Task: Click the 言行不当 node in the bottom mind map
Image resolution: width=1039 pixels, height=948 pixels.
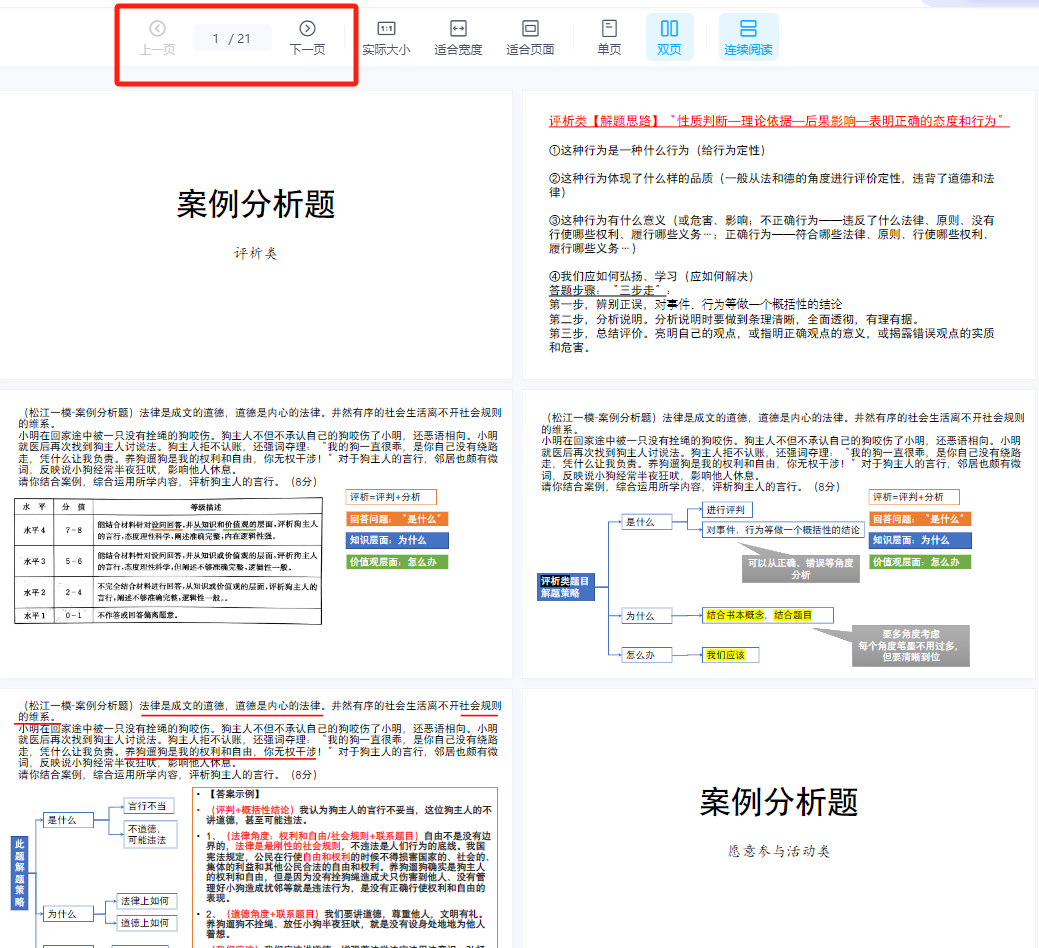Action: tap(149, 806)
